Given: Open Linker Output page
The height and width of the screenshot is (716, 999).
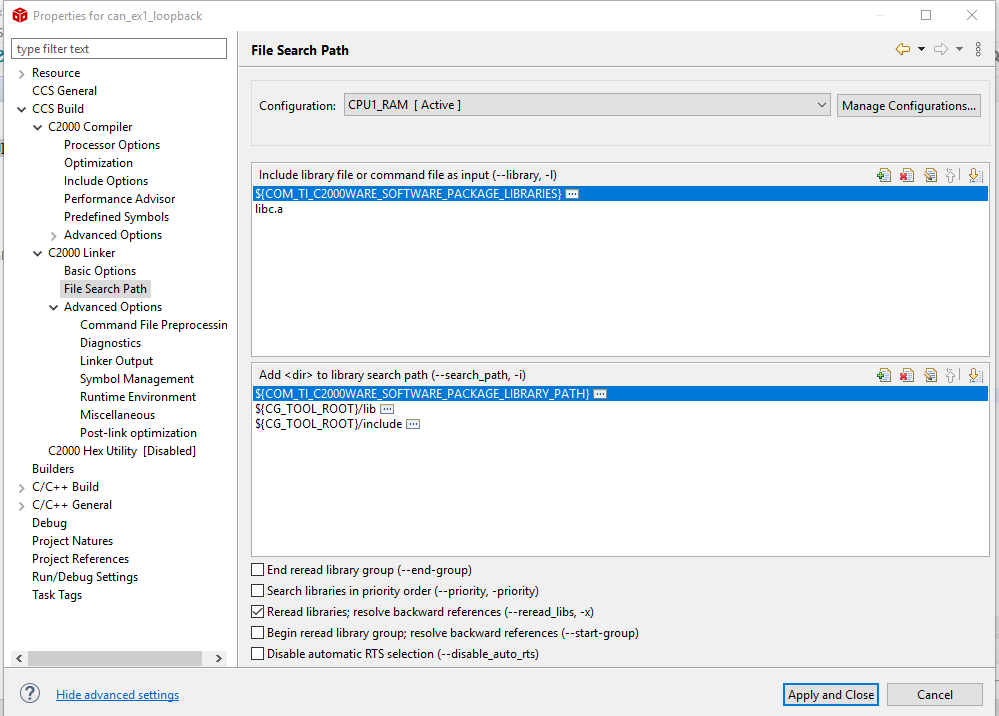Looking at the screenshot, I should coord(116,361).
